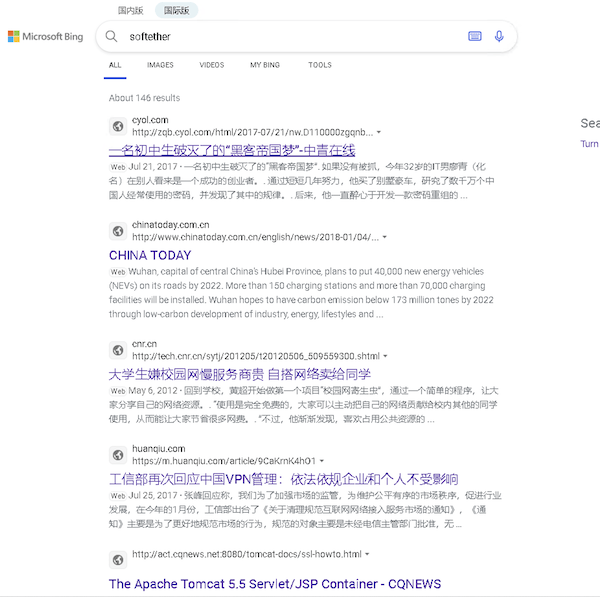This screenshot has width=600, height=597.
Task: Click the globe icon beside act.cqnews.net
Action: point(118,560)
